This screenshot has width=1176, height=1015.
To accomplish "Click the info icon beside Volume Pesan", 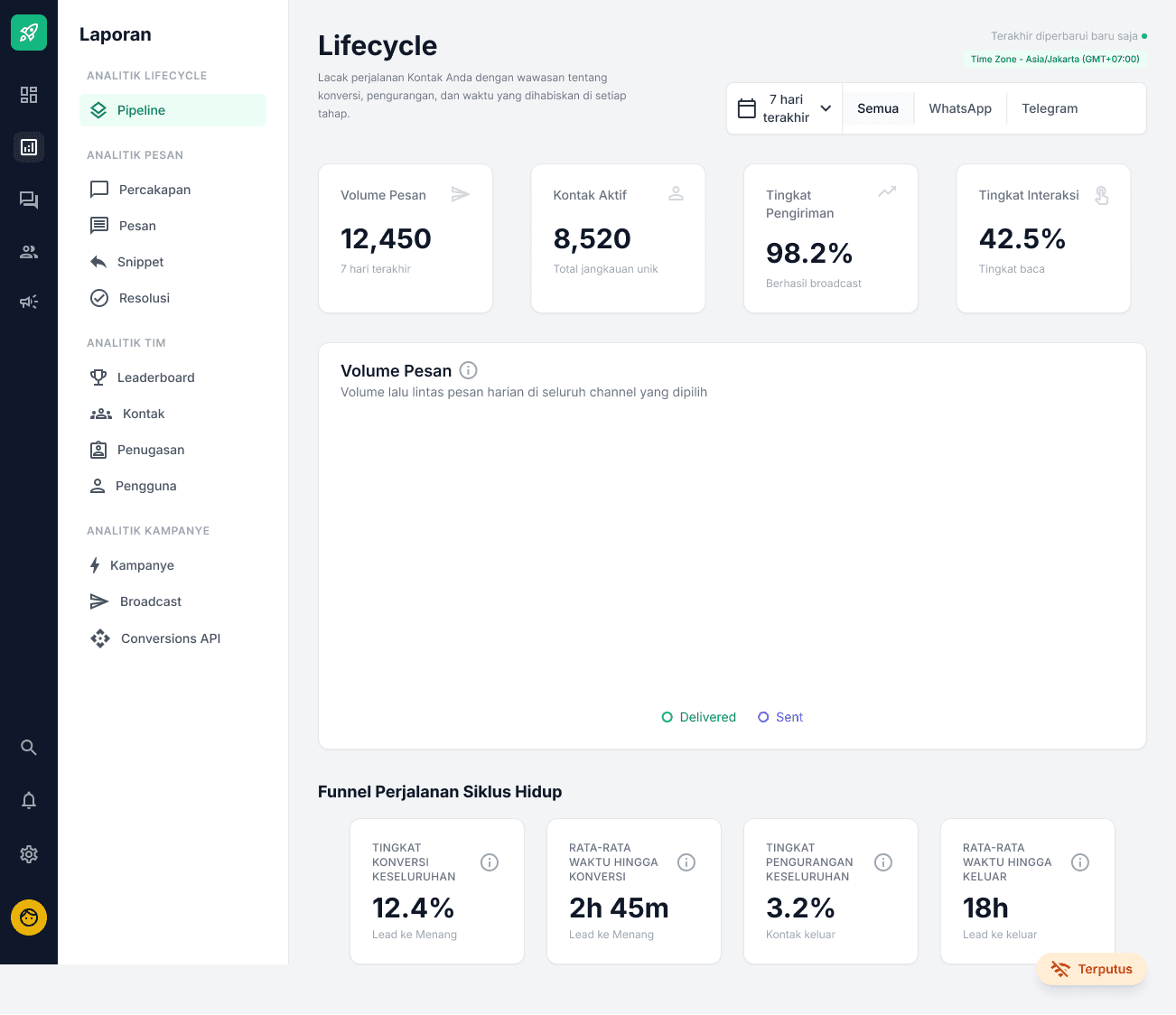I will [x=468, y=370].
